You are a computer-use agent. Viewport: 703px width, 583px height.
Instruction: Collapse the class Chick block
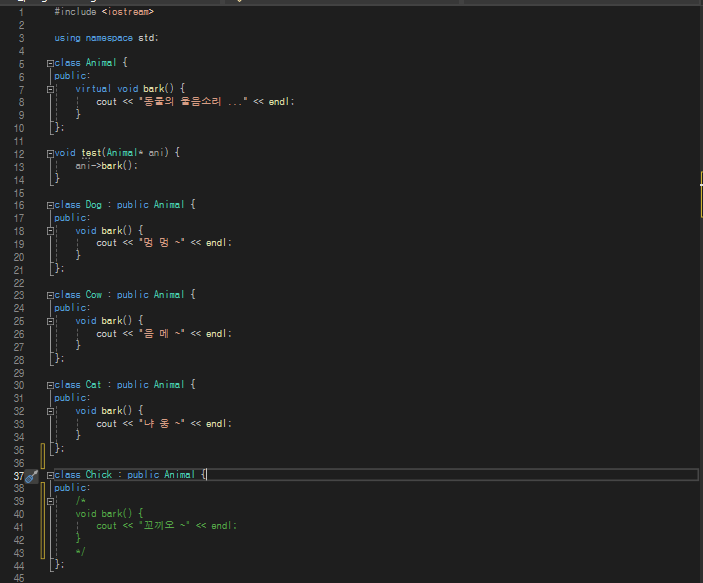pos(50,475)
